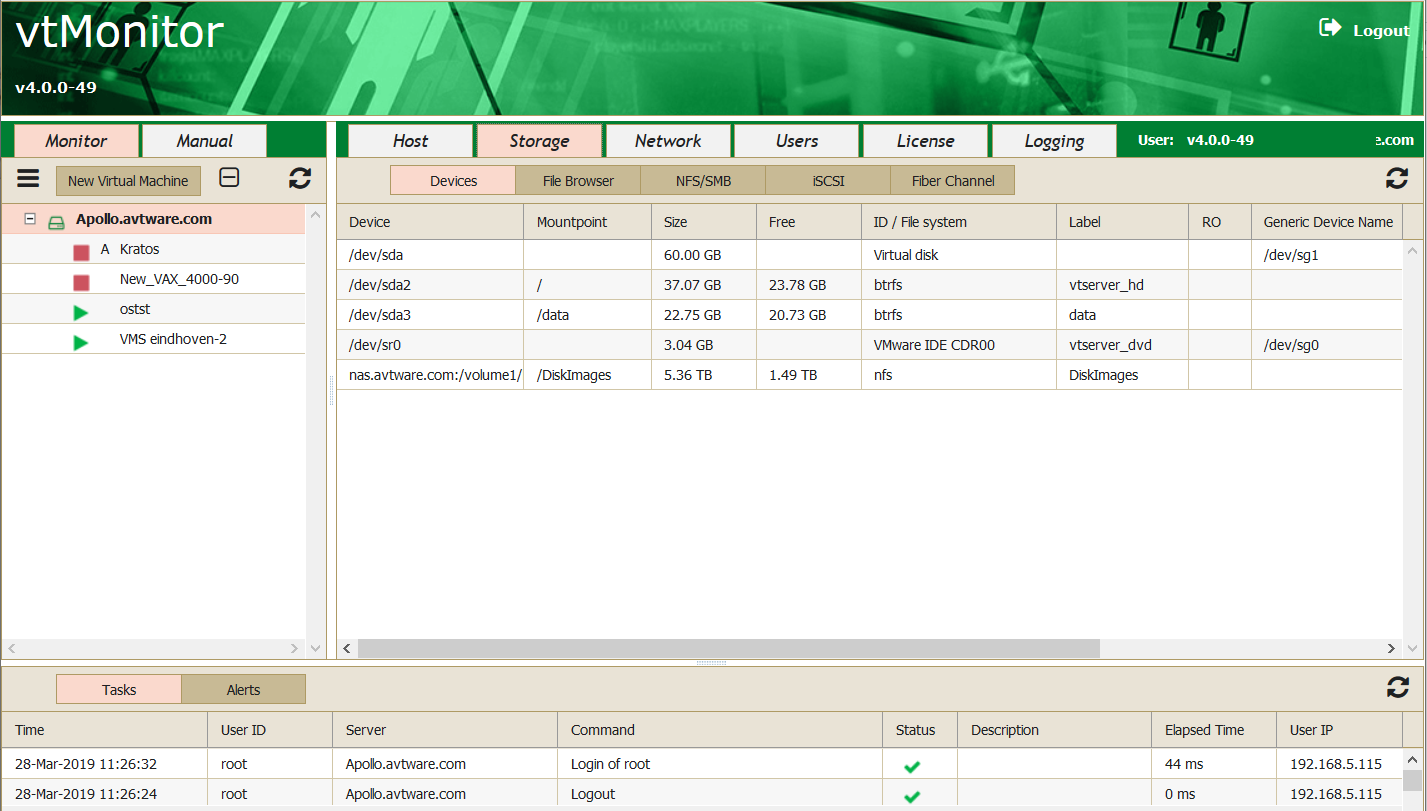The image size is (1427, 811).
Task: Open the Manual tab
Action: [x=204, y=141]
